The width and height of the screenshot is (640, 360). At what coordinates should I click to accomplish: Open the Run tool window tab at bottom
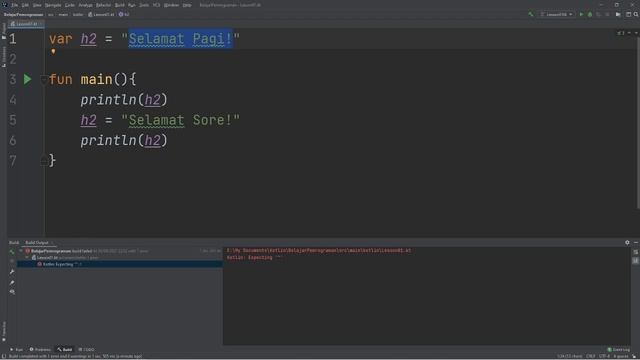click(x=17, y=349)
